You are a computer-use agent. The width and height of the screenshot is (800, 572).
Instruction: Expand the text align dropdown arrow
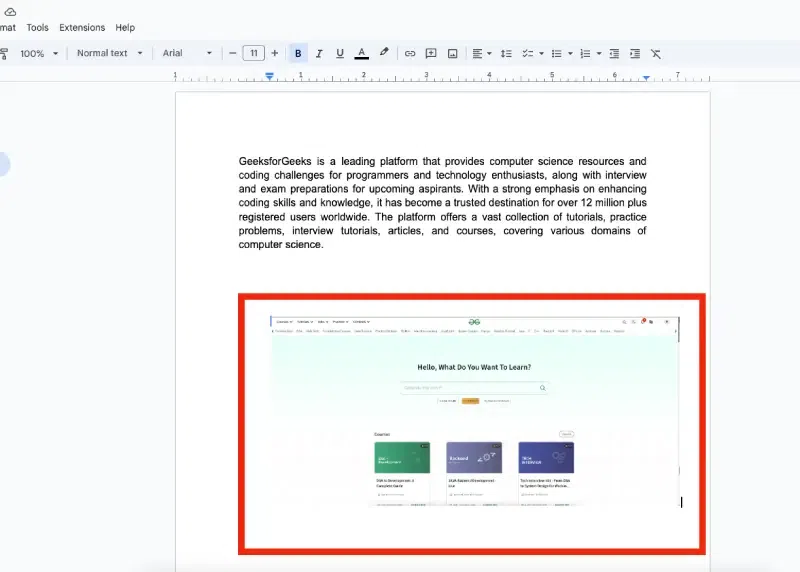pyautogui.click(x=489, y=54)
